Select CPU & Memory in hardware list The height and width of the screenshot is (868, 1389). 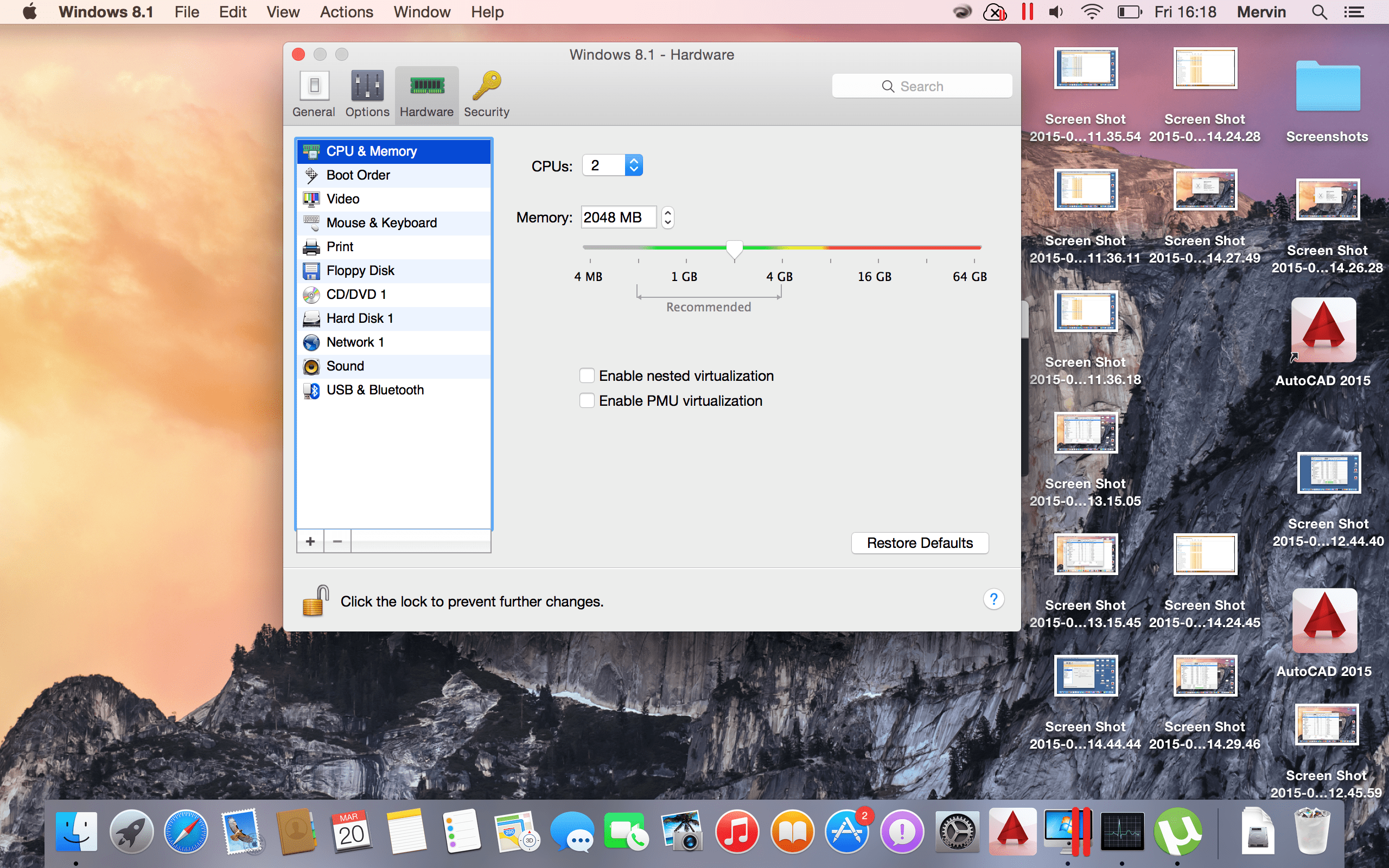(394, 151)
